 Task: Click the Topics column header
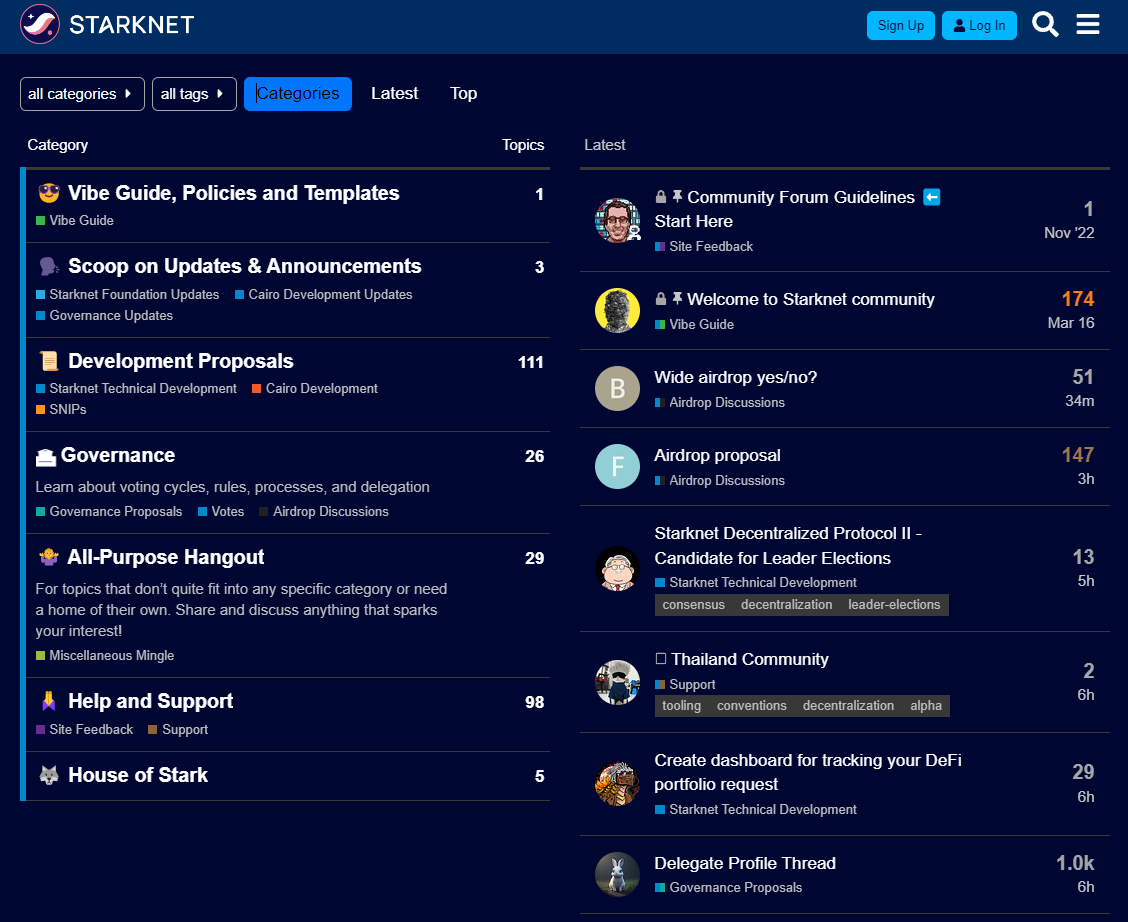coord(523,145)
